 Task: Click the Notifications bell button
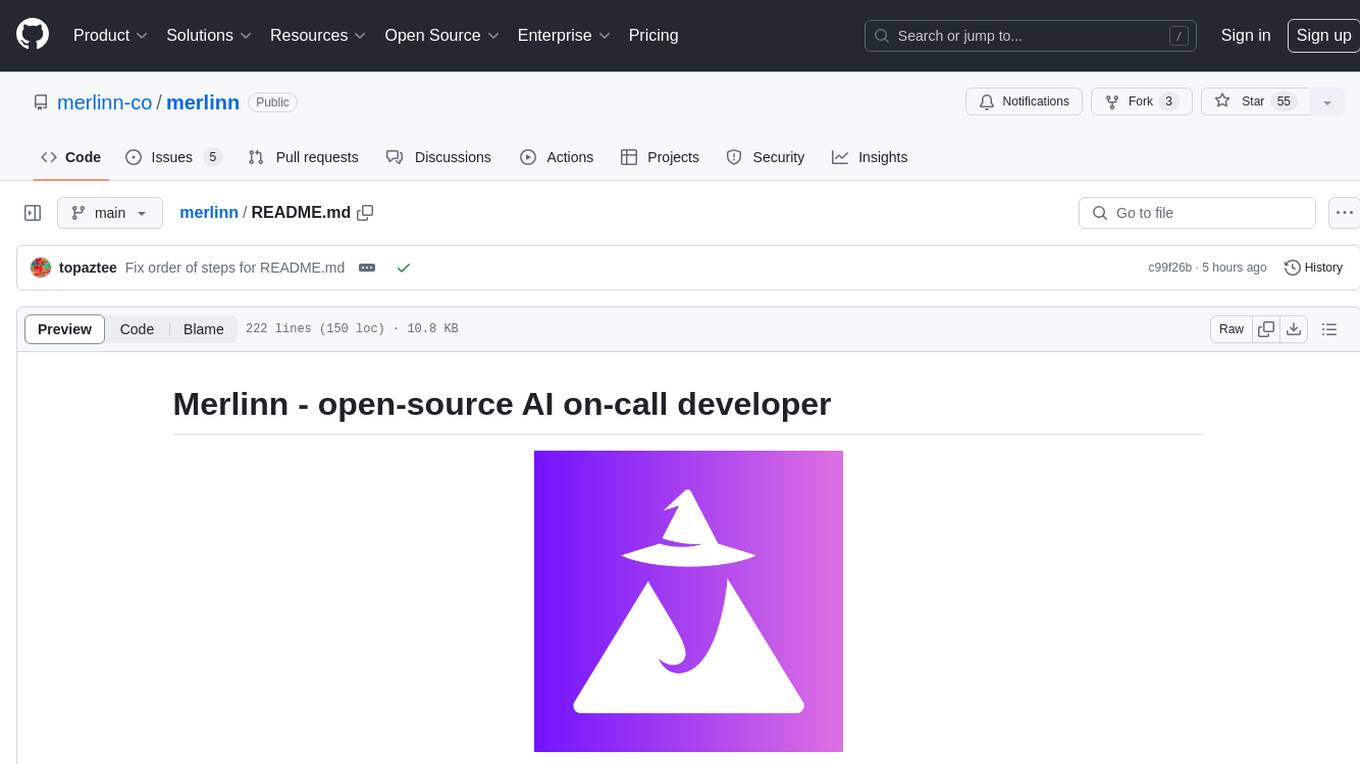1024,101
